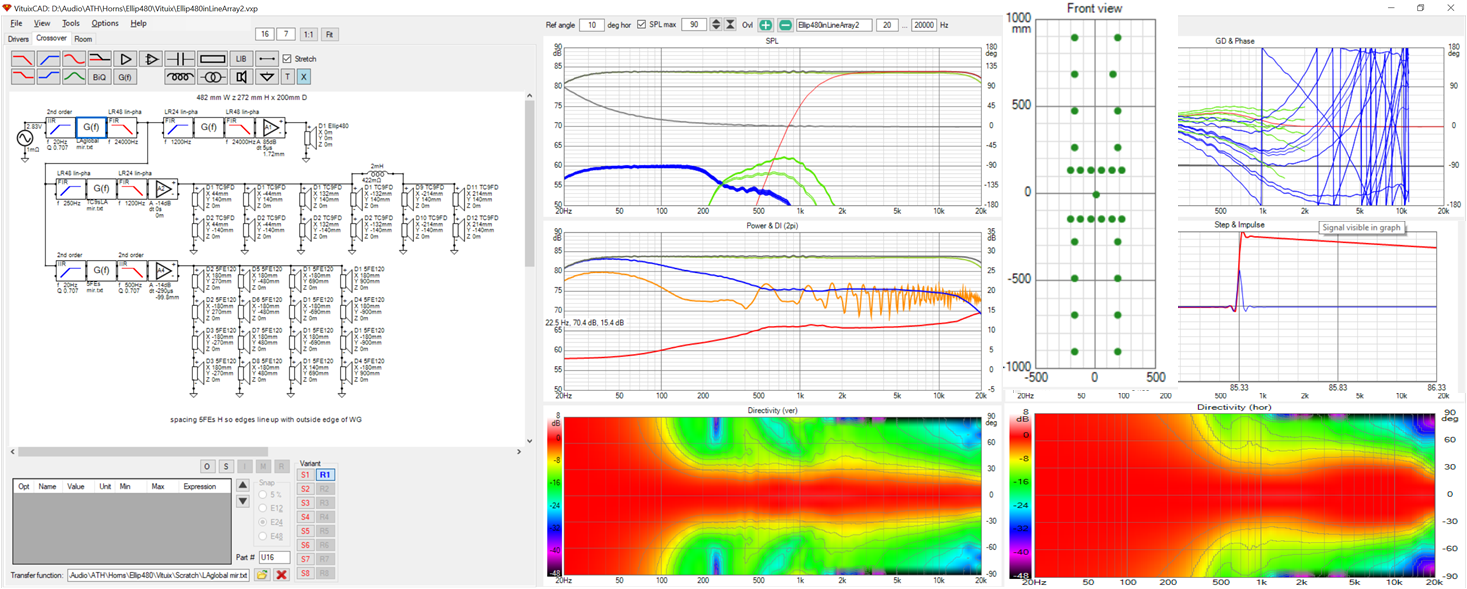This screenshot has width=1467, height=589.
Task: Add a wire connection element
Action: click(x=267, y=59)
